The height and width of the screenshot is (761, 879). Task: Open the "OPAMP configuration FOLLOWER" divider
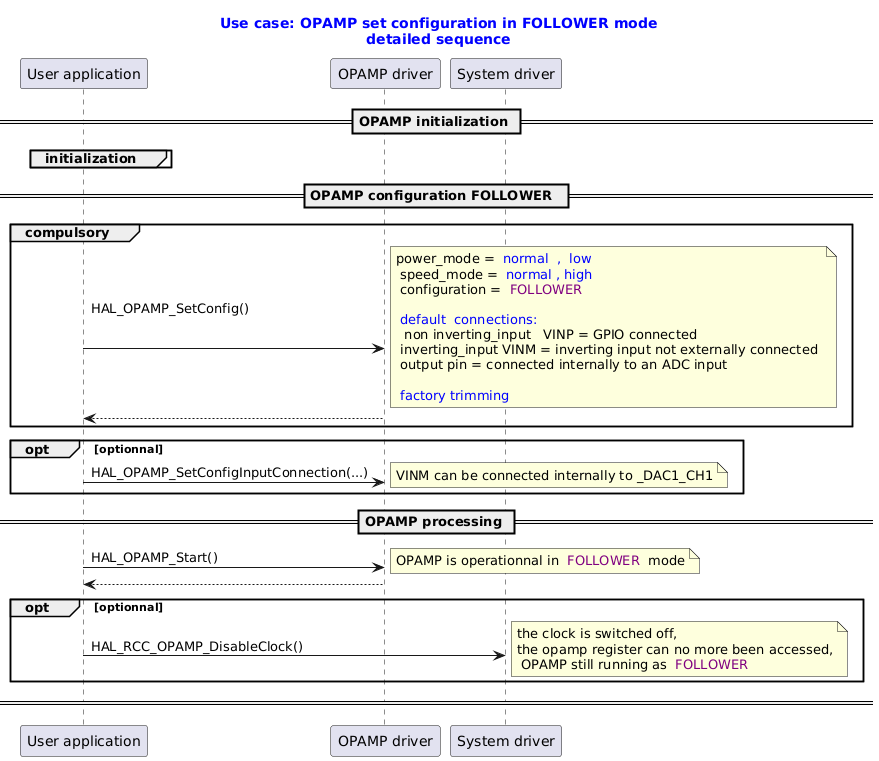(x=437, y=195)
